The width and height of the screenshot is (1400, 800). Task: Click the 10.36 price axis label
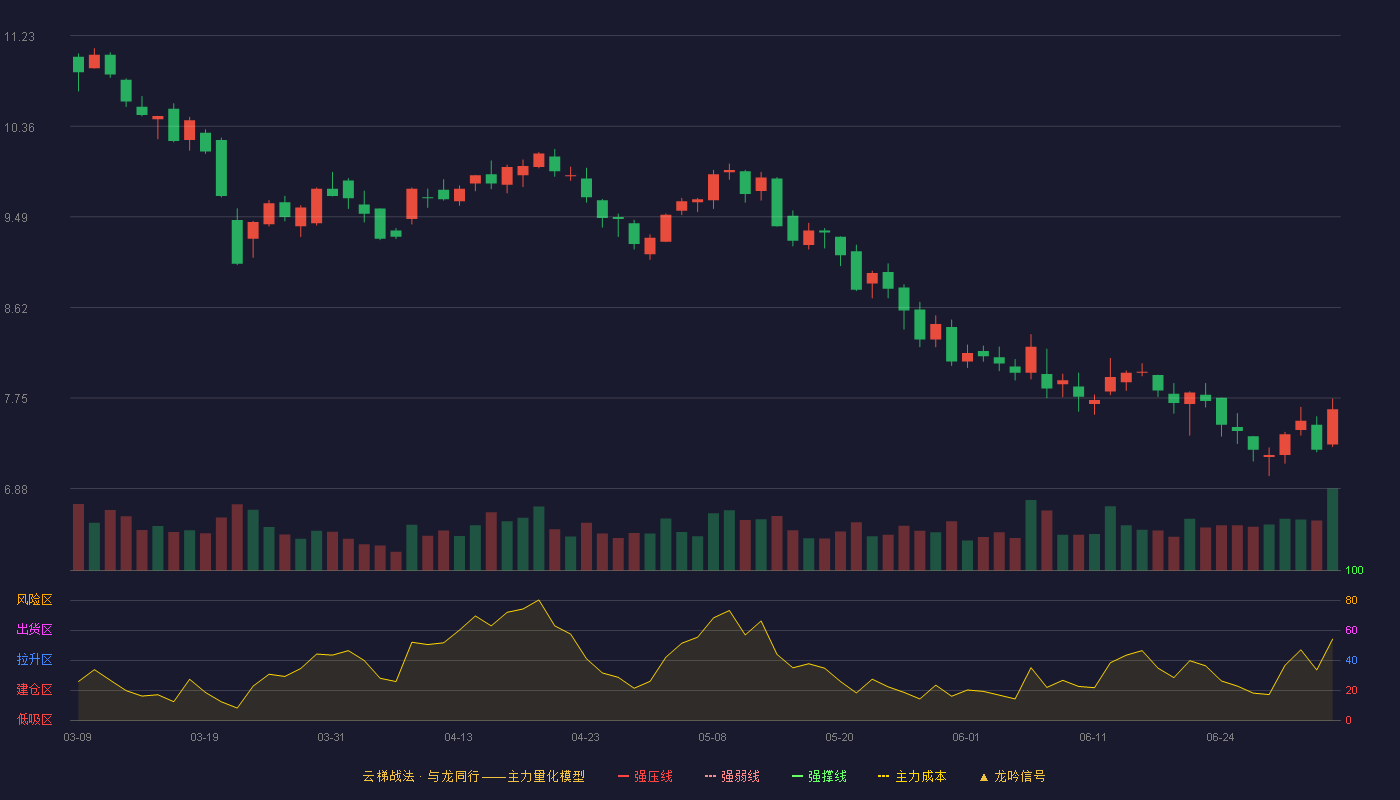pos(19,128)
